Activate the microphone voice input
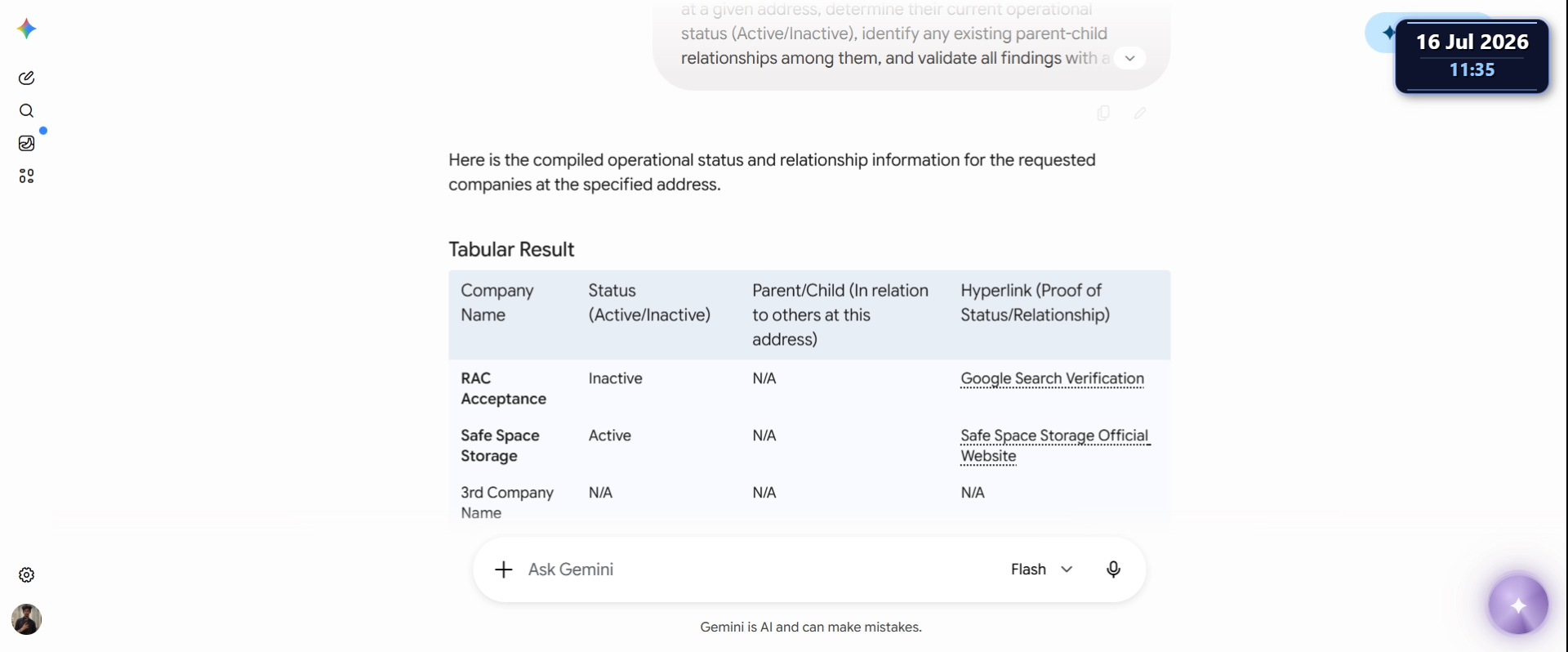Viewport: 1568px width, 652px height. (1113, 569)
